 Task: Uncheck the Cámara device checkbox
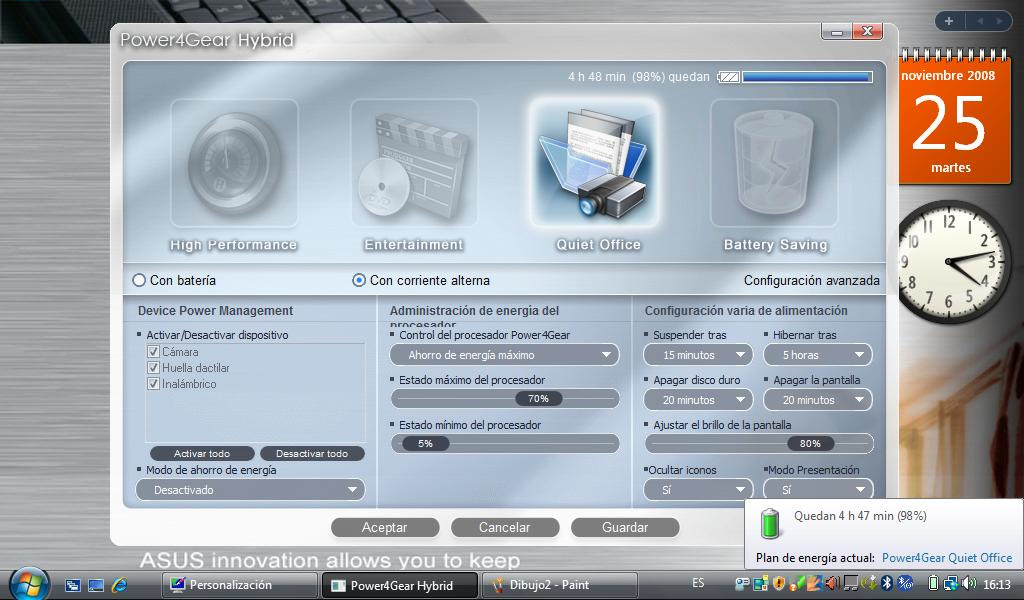click(x=154, y=352)
